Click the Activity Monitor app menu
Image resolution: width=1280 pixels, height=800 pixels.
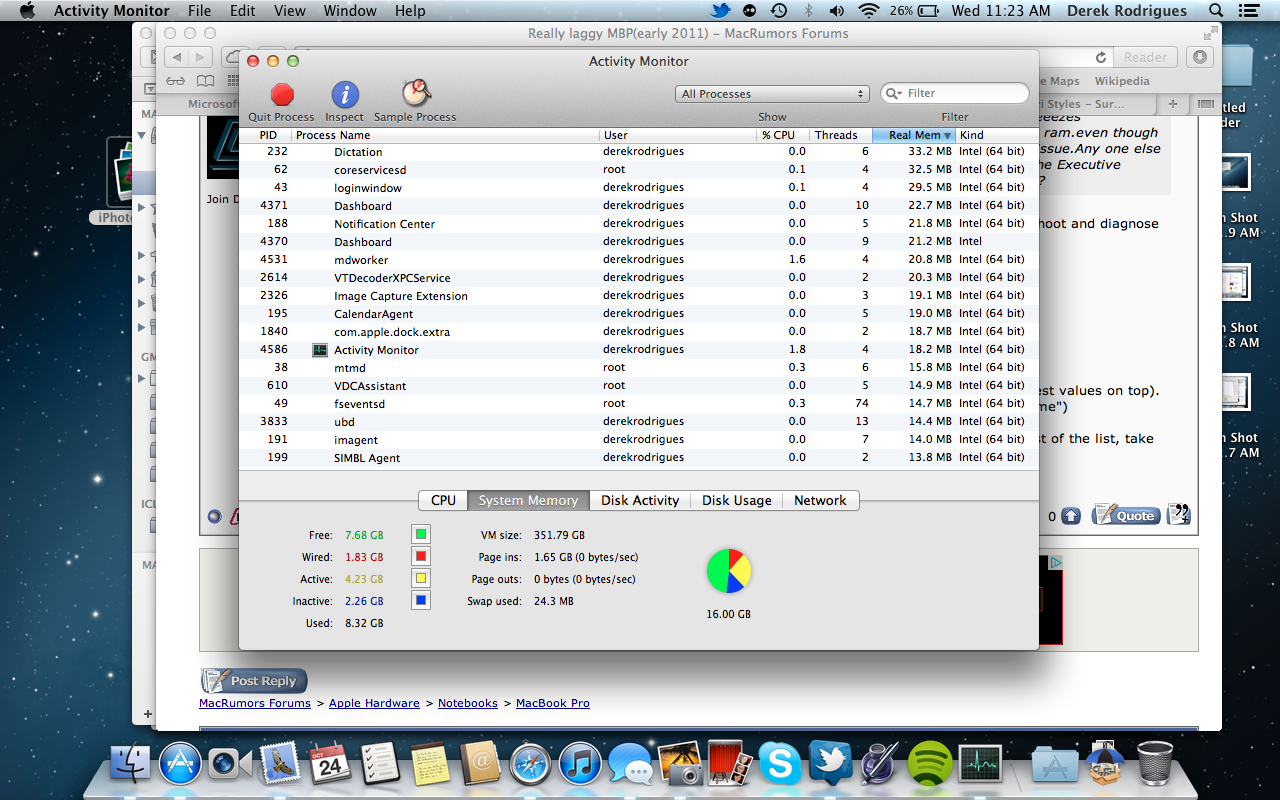click(x=111, y=11)
